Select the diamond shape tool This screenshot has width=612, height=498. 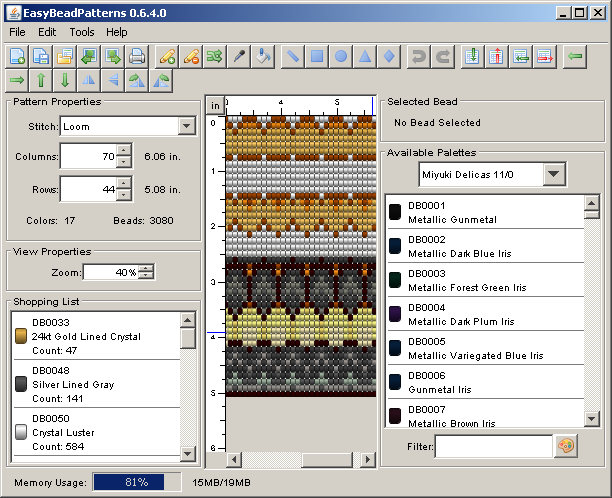pos(389,57)
